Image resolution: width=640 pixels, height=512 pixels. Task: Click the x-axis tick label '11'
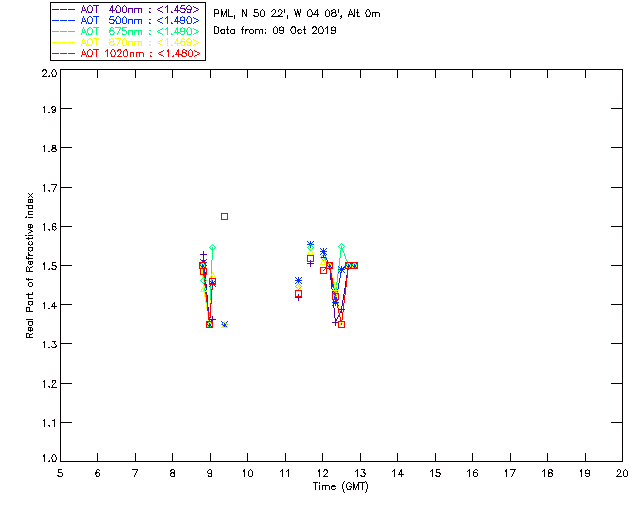tap(285, 473)
